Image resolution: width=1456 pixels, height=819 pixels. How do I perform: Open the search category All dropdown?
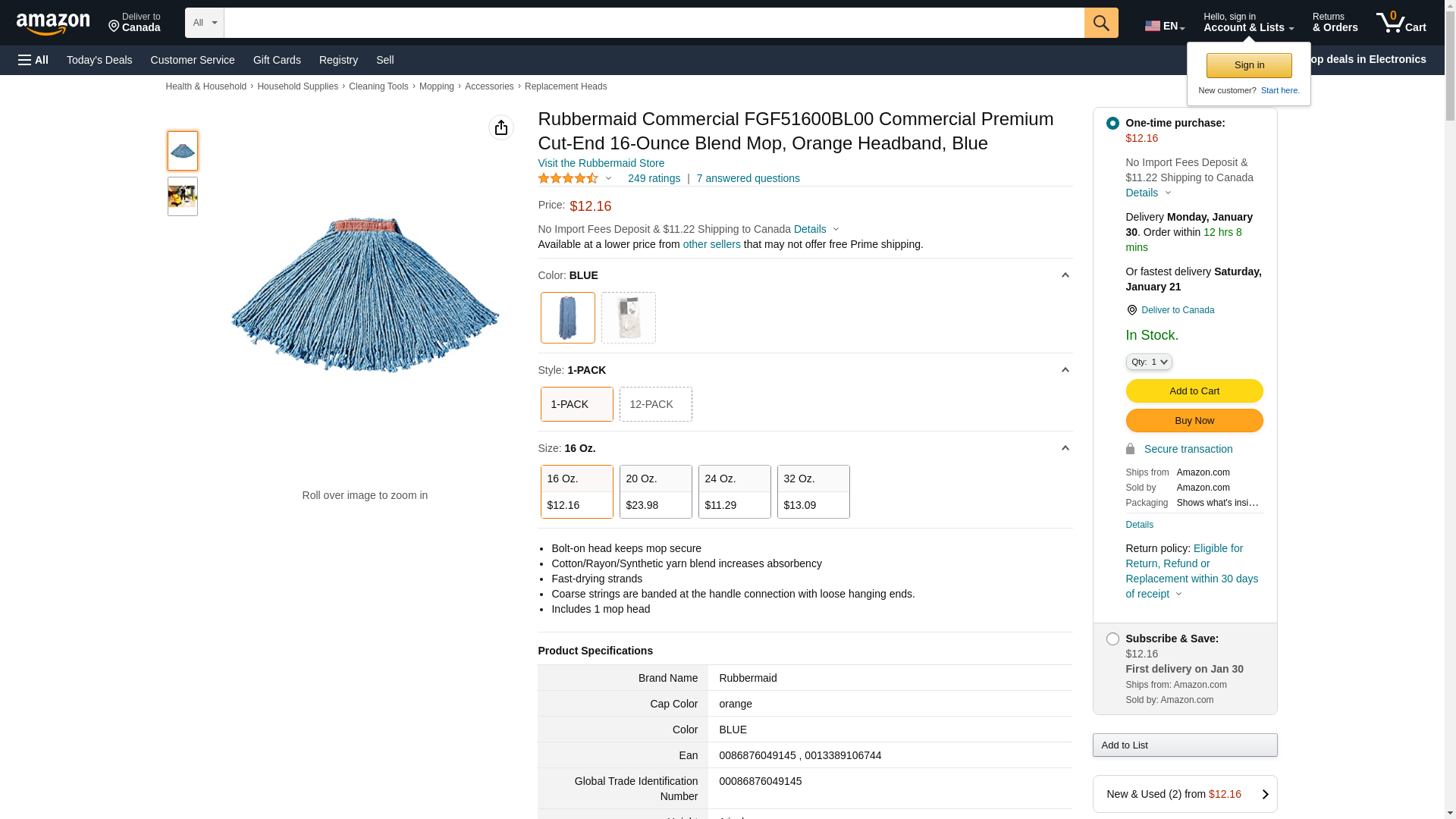(204, 23)
